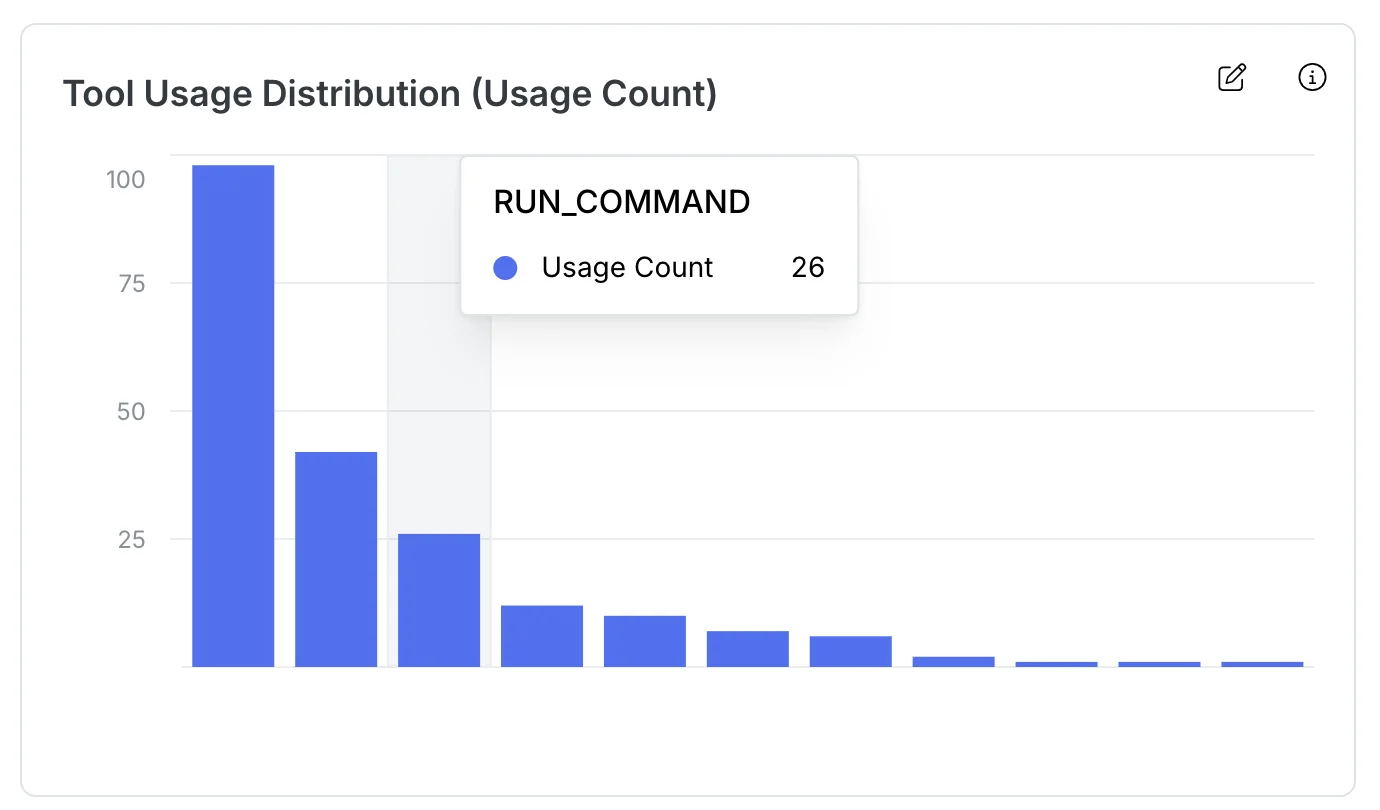Click the 75 label on the y-axis
Image resolution: width=1380 pixels, height=810 pixels.
click(131, 283)
